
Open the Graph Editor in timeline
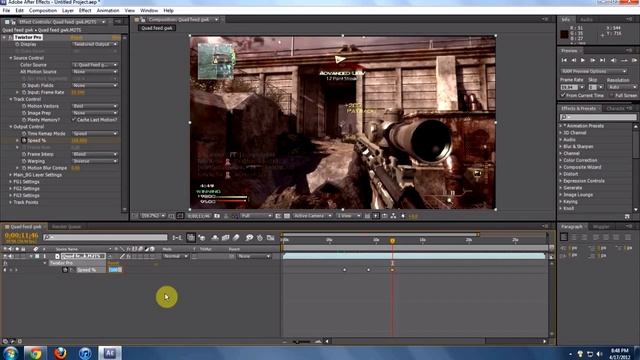[x=270, y=238]
